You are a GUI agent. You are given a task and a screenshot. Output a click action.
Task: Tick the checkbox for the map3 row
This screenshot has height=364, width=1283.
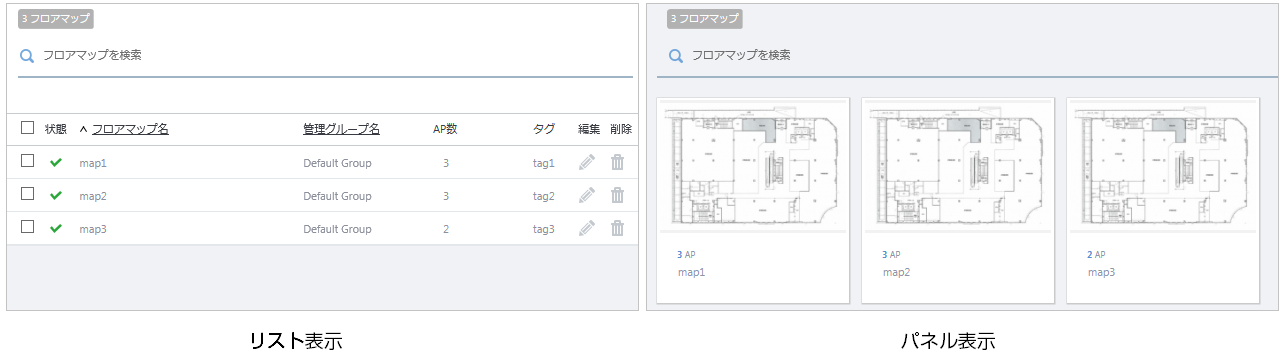click(28, 227)
